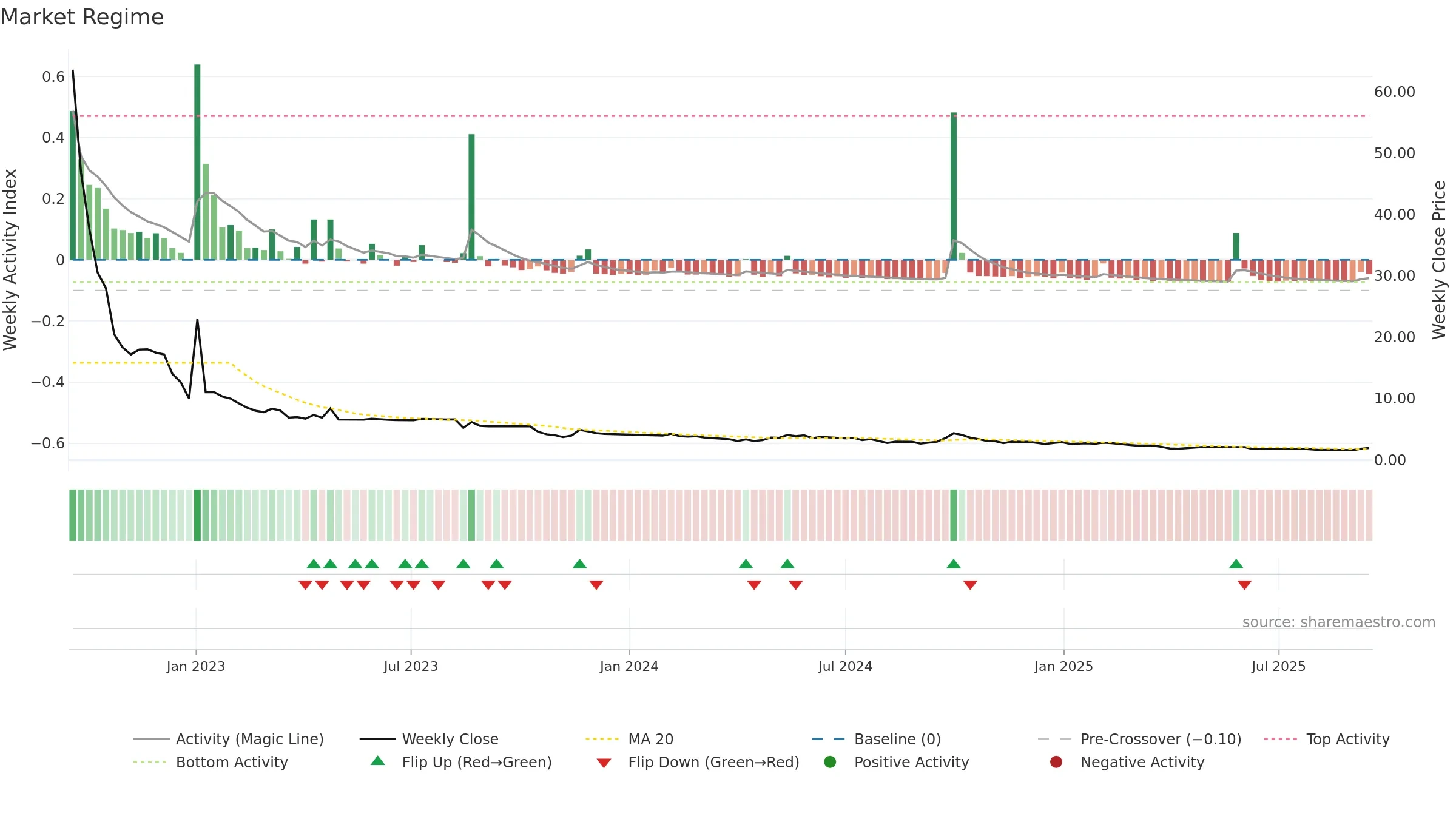This screenshot has width=1456, height=819.
Task: Click the Jul 2025 x-axis label
Action: pyautogui.click(x=1278, y=666)
